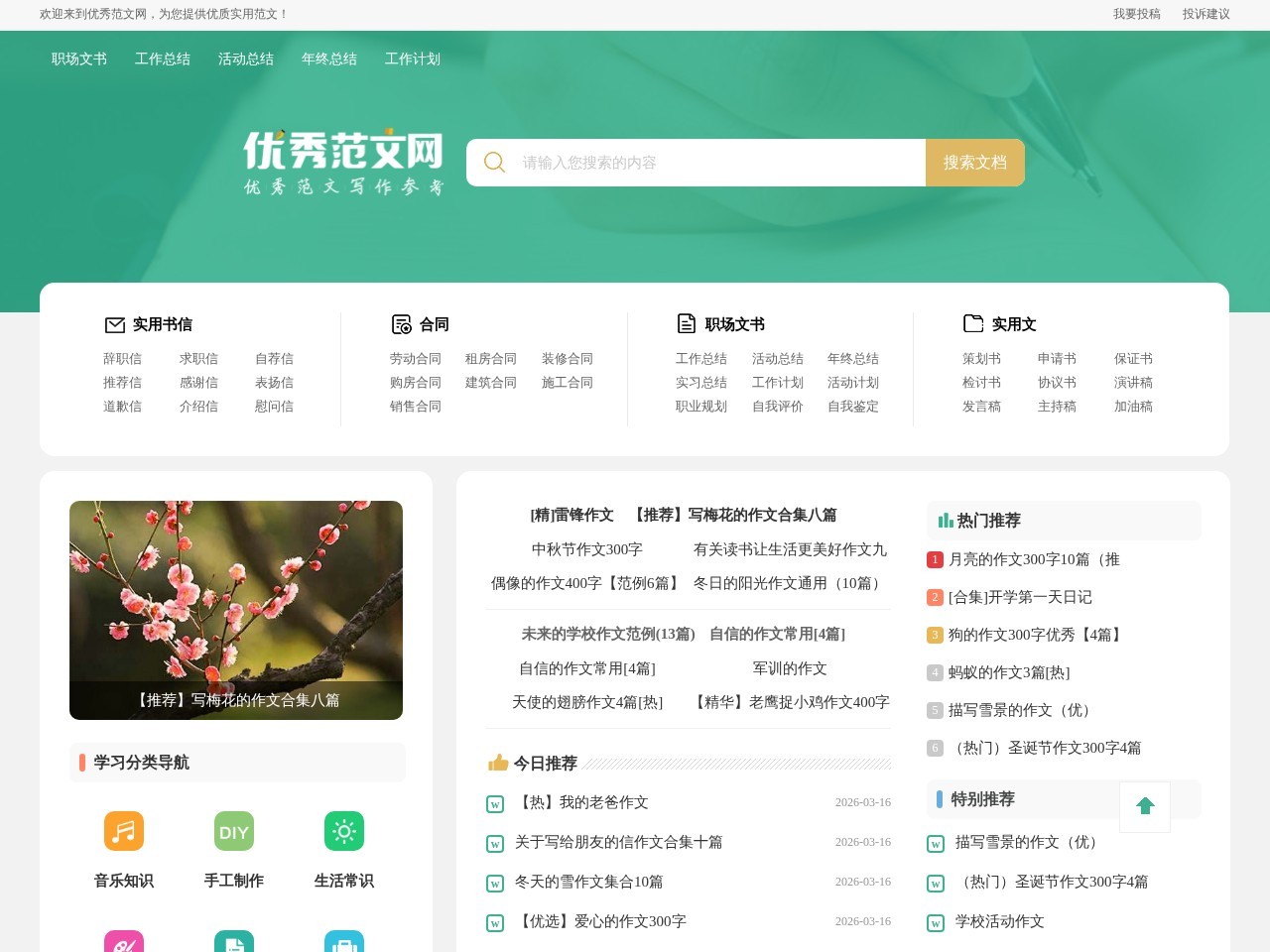Image resolution: width=1270 pixels, height=952 pixels.
Task: Open the 工作总结 navigation item
Action: 162,59
